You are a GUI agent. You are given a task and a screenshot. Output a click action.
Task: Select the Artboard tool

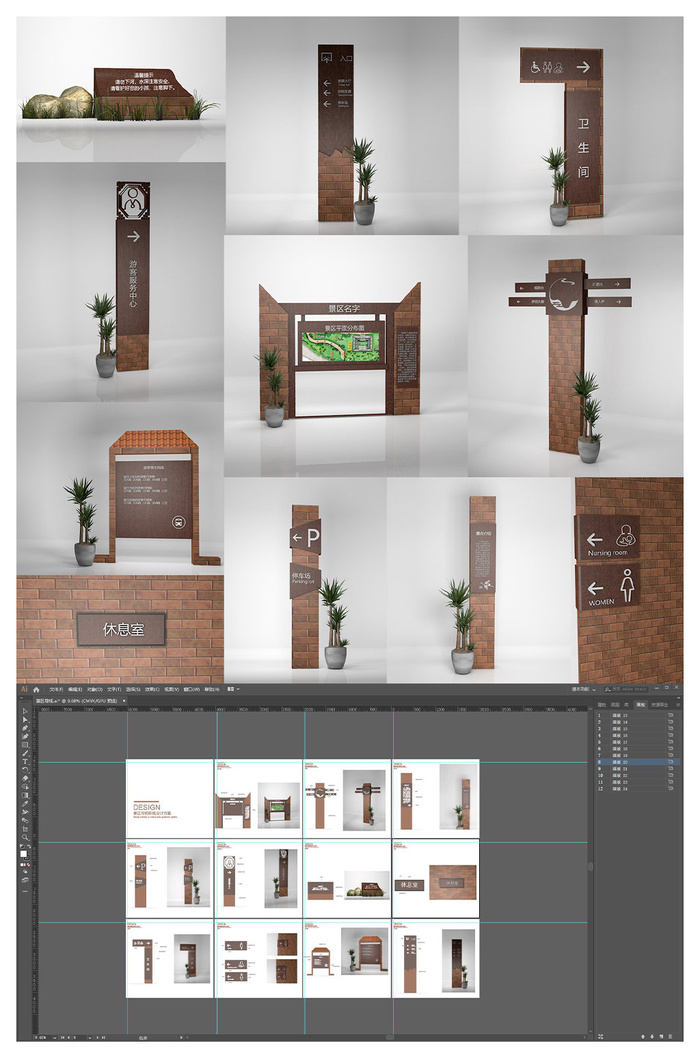click(25, 829)
